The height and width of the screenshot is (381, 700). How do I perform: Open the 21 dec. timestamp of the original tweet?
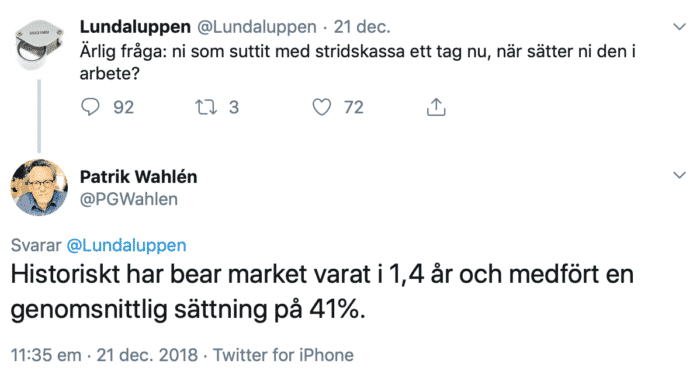pyautogui.click(x=362, y=27)
